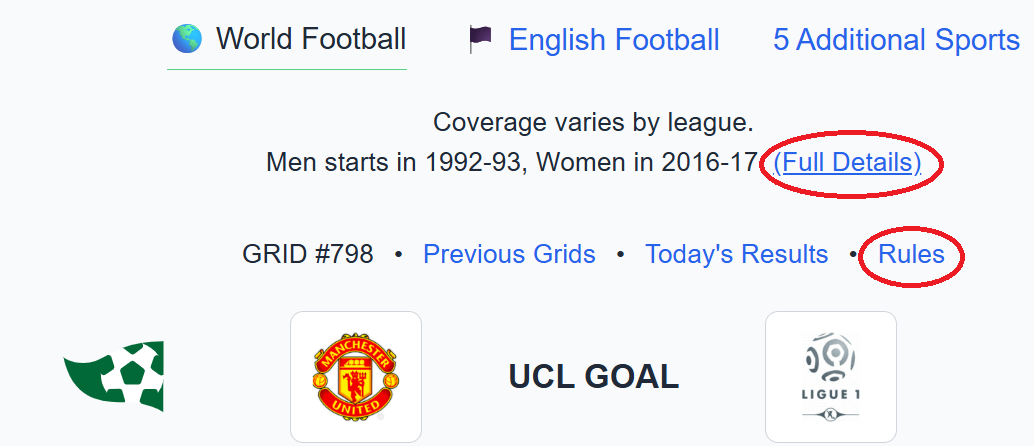This screenshot has height=446, width=1034.
Task: Select the Manchester United crest tile
Action: tap(356, 377)
